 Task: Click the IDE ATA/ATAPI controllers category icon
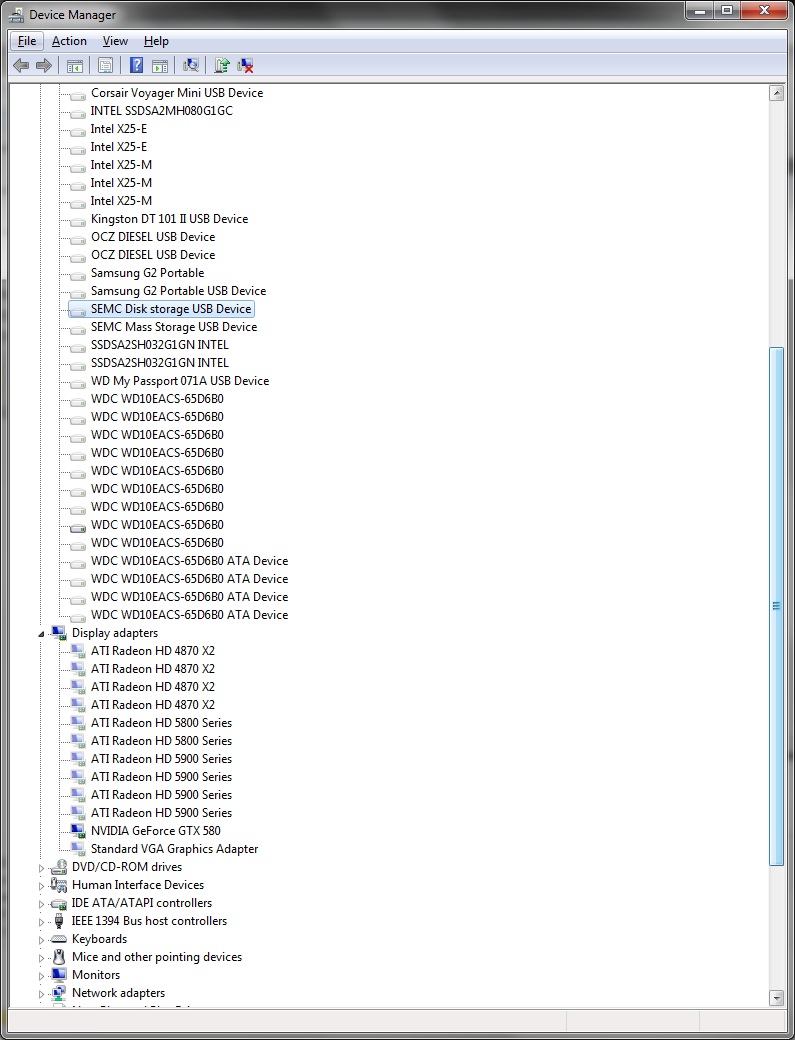[59, 903]
